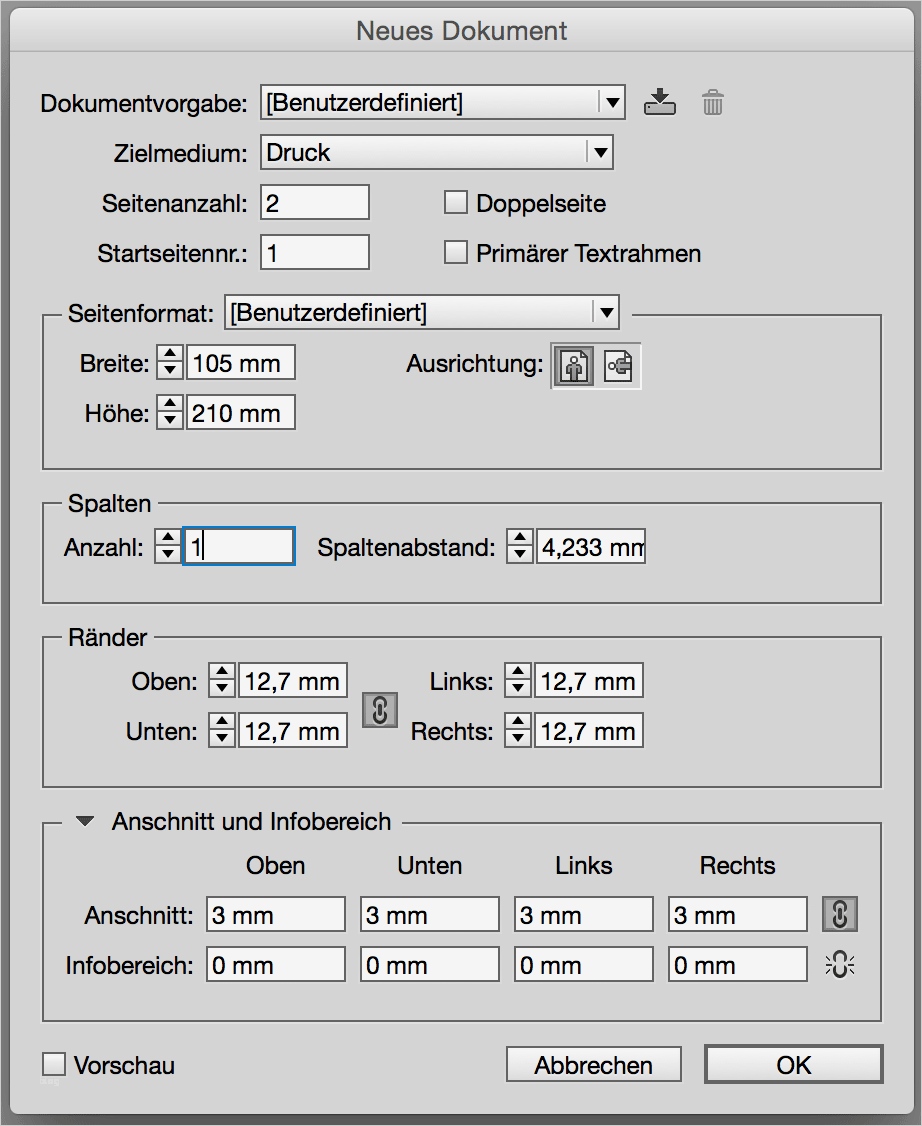
Task: Open the Zielmedium dropdown
Action: tap(599, 152)
